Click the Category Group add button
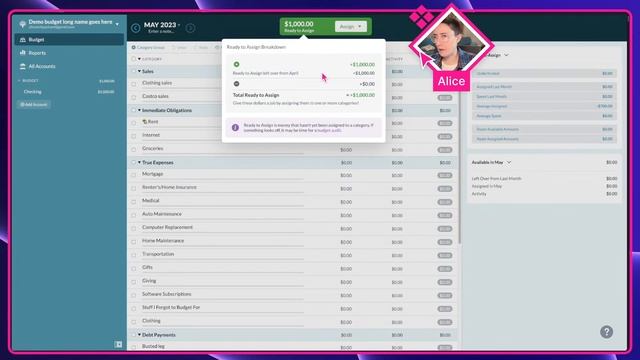Screen dimensions: 640x360 pos(148,47)
